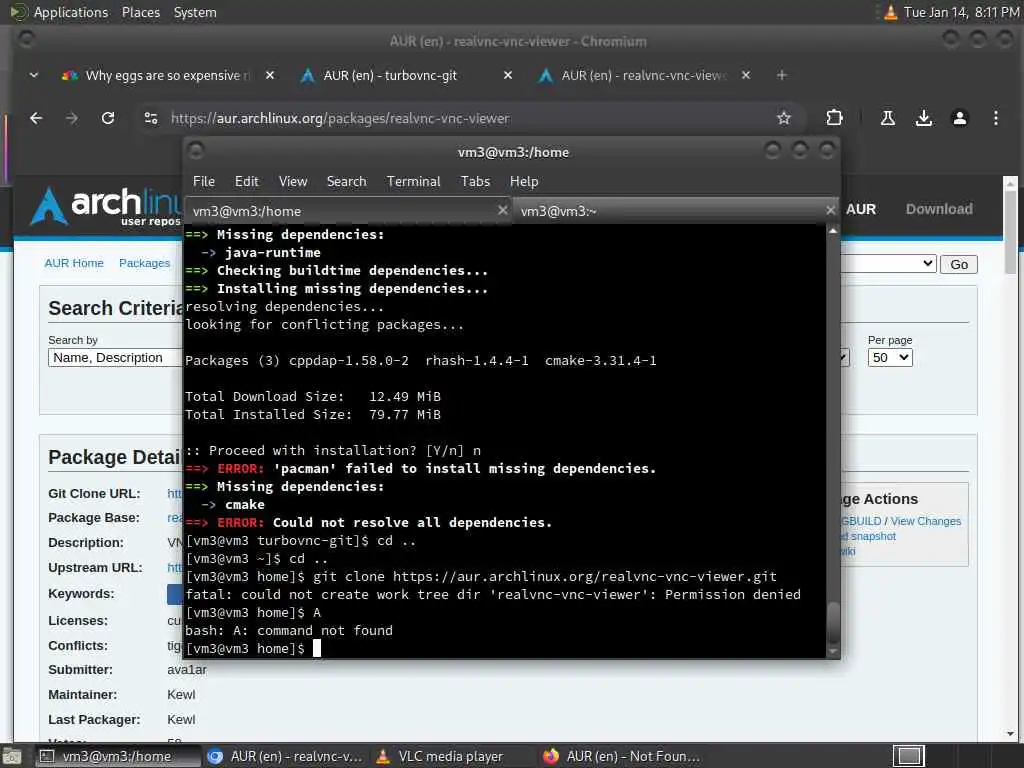Viewport: 1024px width, 768px height.
Task: Click the snapshot download link
Action: pos(869,536)
